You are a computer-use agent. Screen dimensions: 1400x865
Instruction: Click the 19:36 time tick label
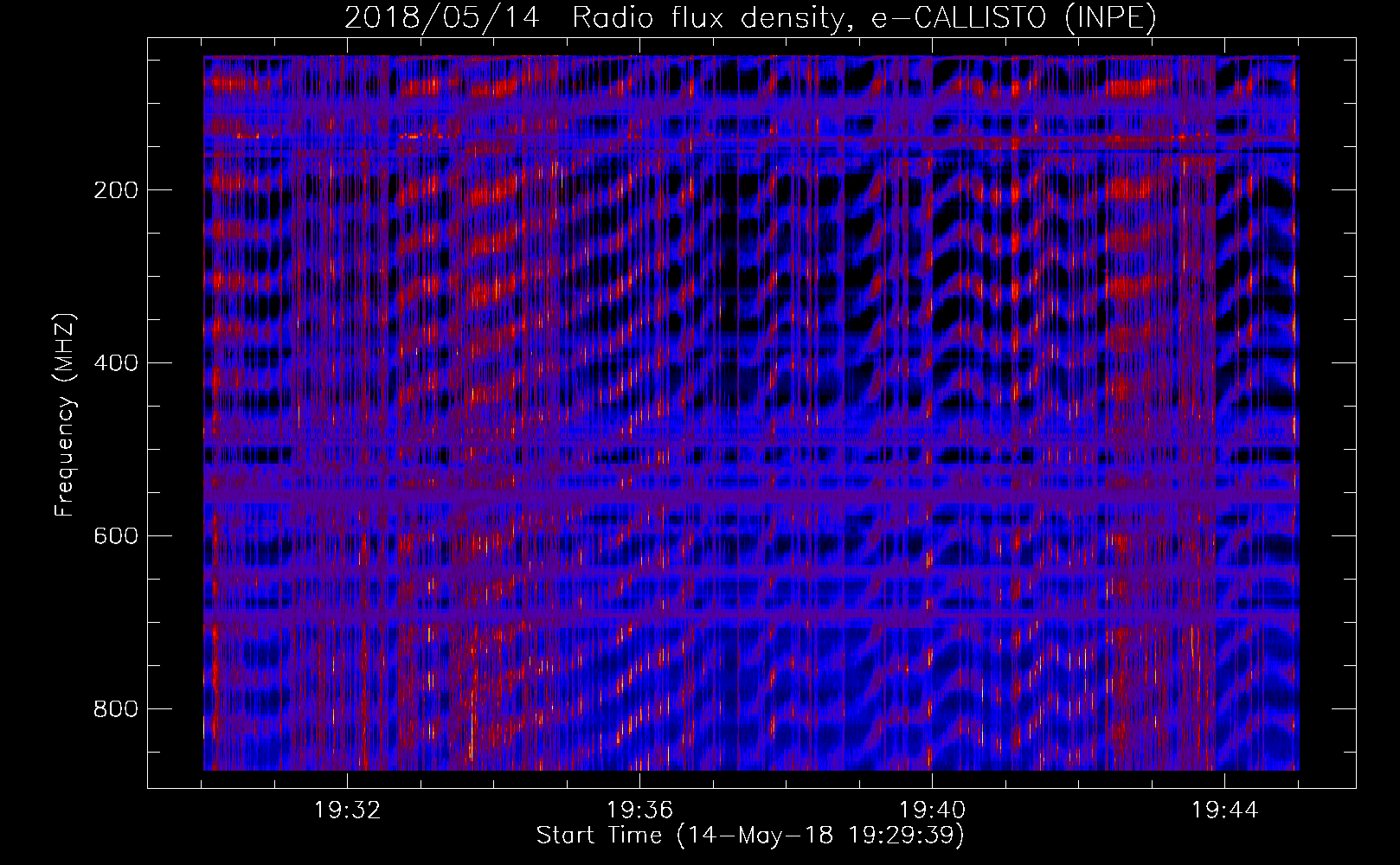[x=639, y=811]
